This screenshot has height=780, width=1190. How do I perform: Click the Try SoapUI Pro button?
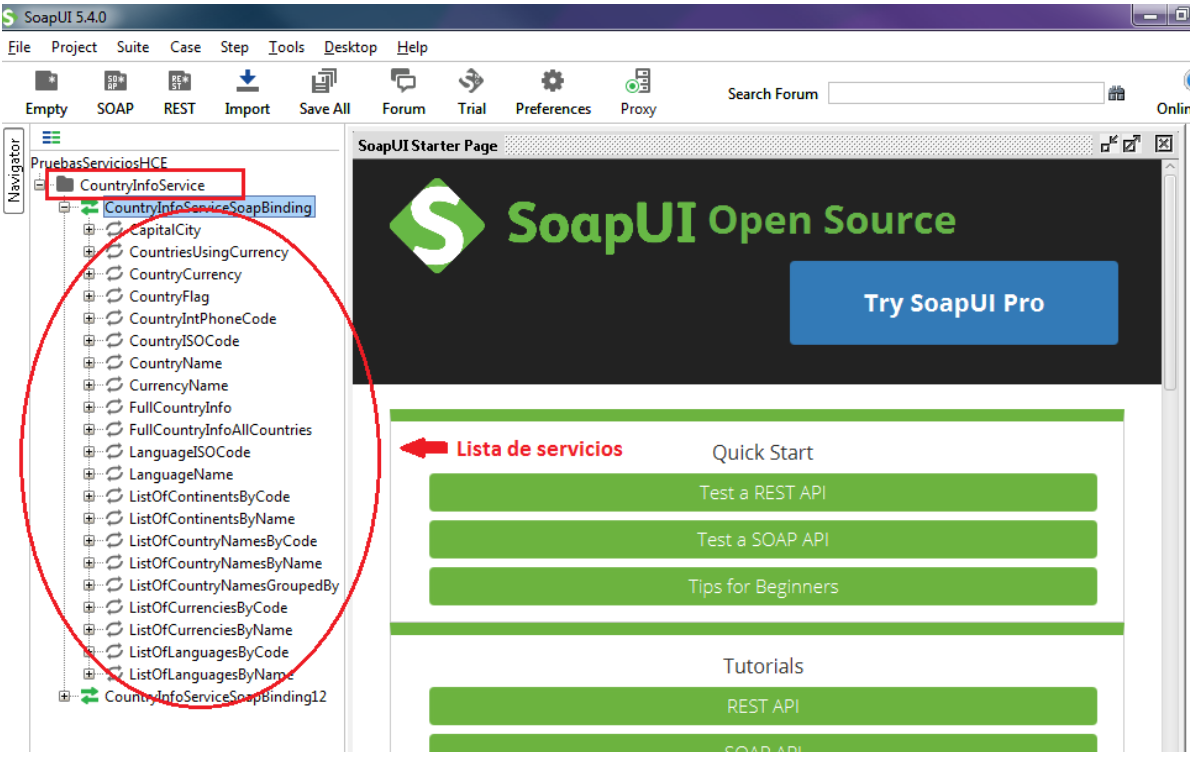(952, 302)
